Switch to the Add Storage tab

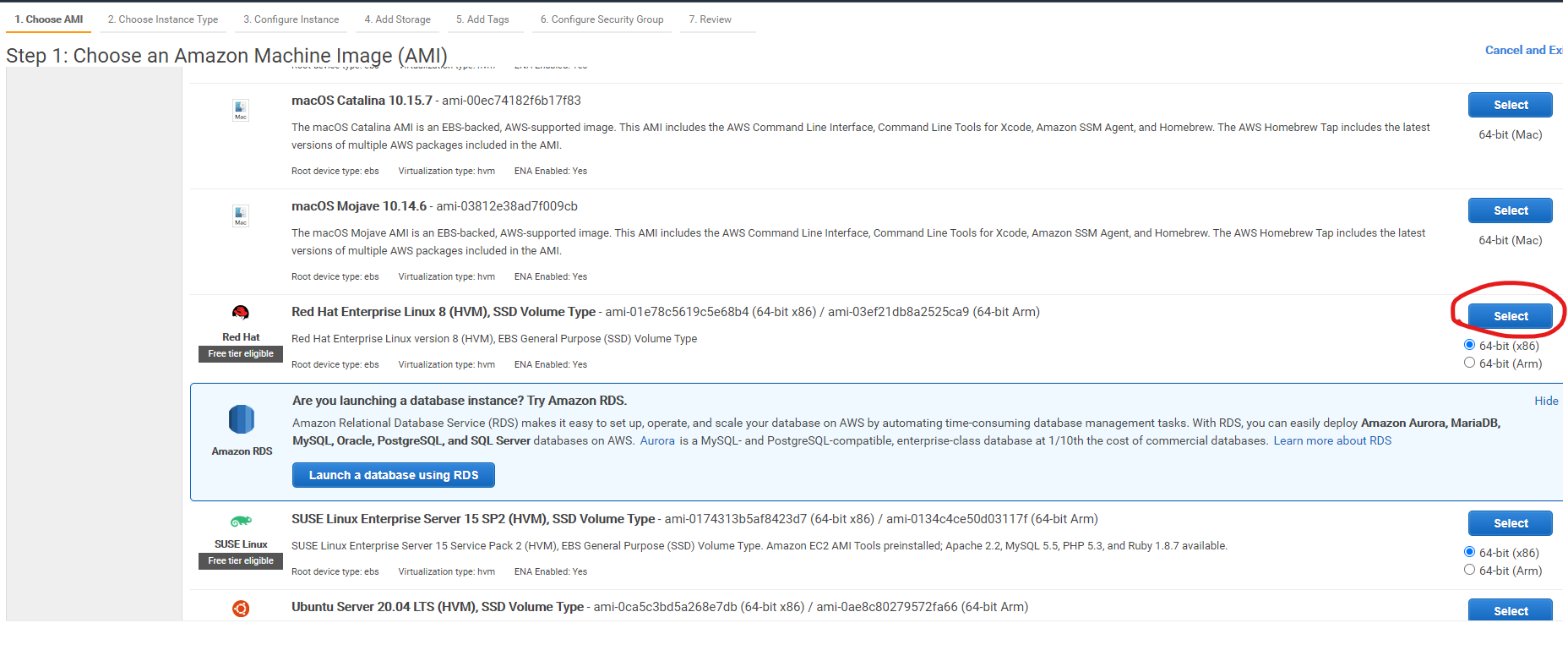(397, 19)
